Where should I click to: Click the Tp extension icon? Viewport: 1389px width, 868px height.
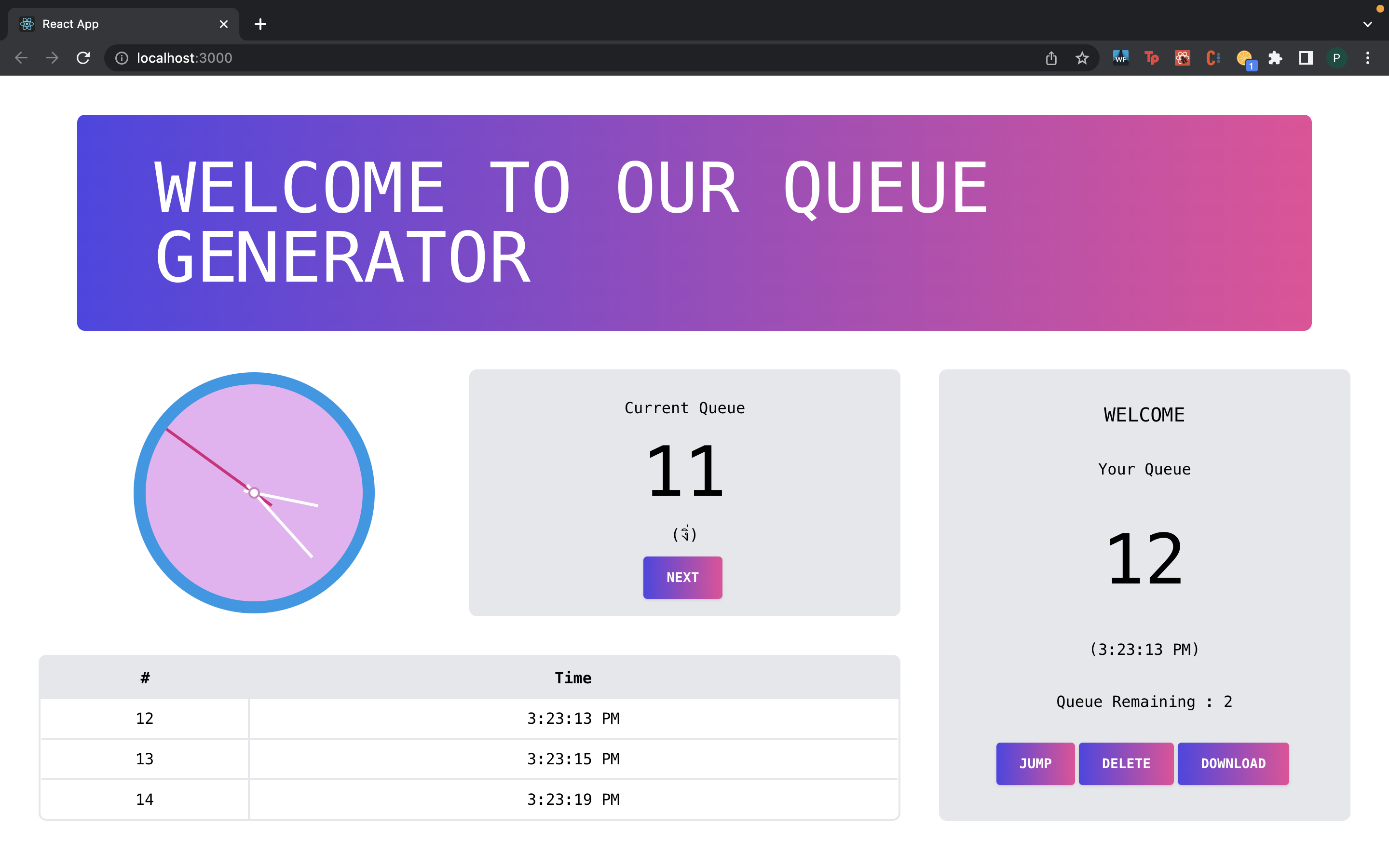tap(1151, 57)
